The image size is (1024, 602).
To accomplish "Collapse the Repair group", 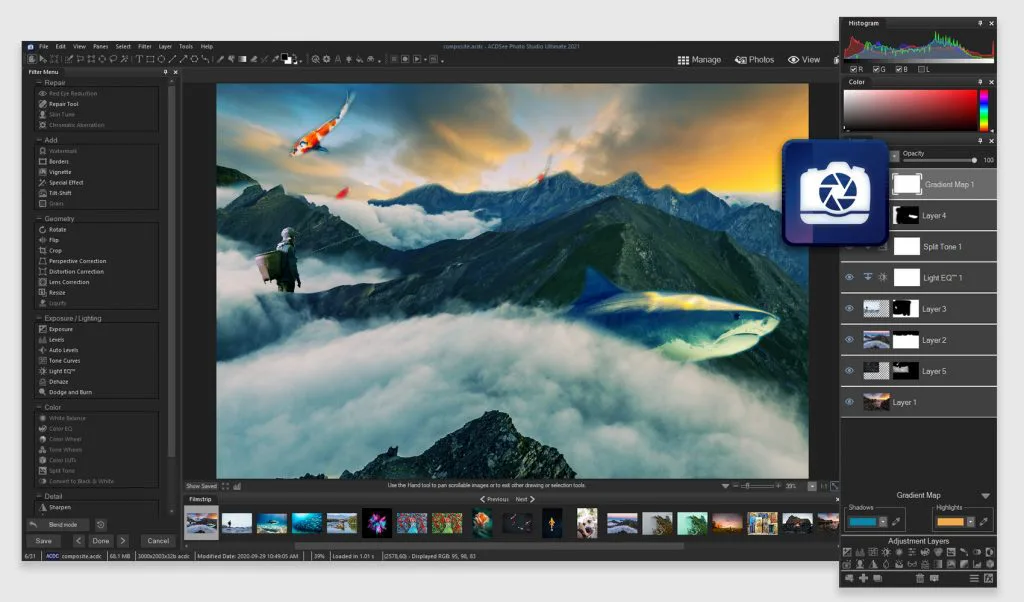I will [x=39, y=82].
